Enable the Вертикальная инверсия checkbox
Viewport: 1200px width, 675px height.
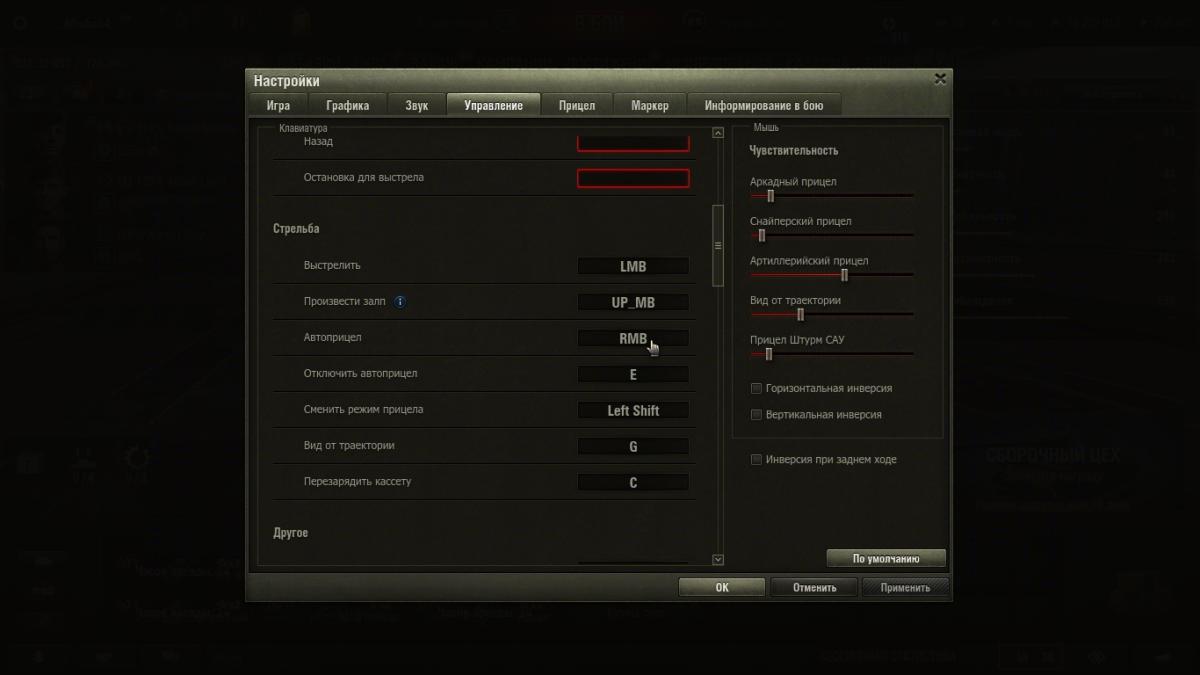pyautogui.click(x=757, y=414)
